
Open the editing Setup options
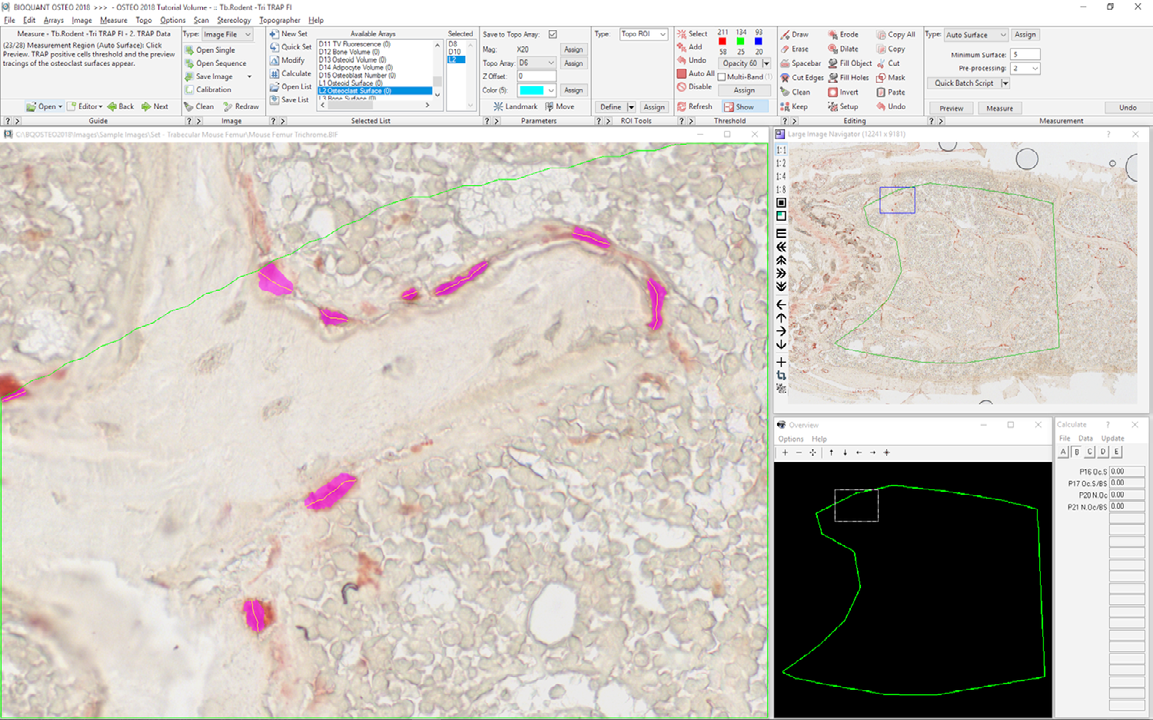tap(843, 107)
